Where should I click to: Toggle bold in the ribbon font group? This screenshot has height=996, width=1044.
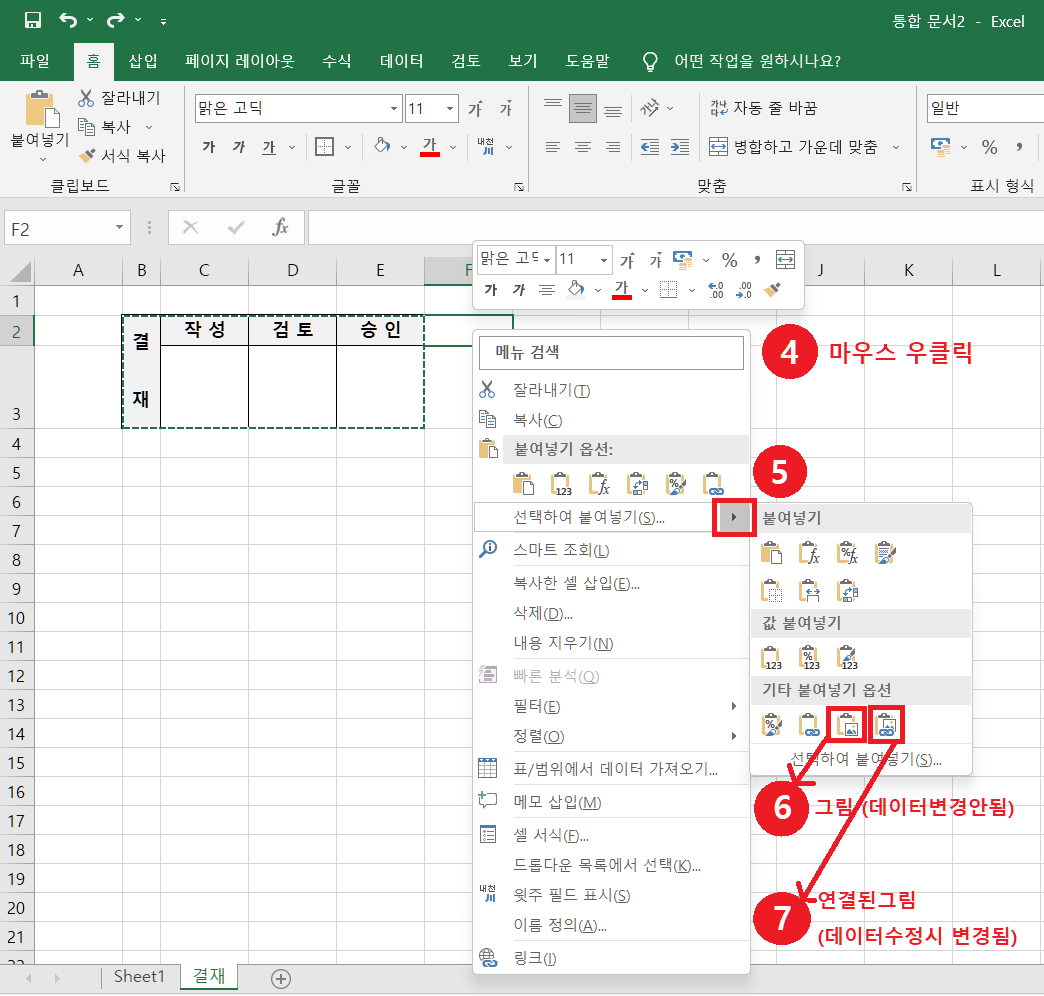click(x=208, y=146)
